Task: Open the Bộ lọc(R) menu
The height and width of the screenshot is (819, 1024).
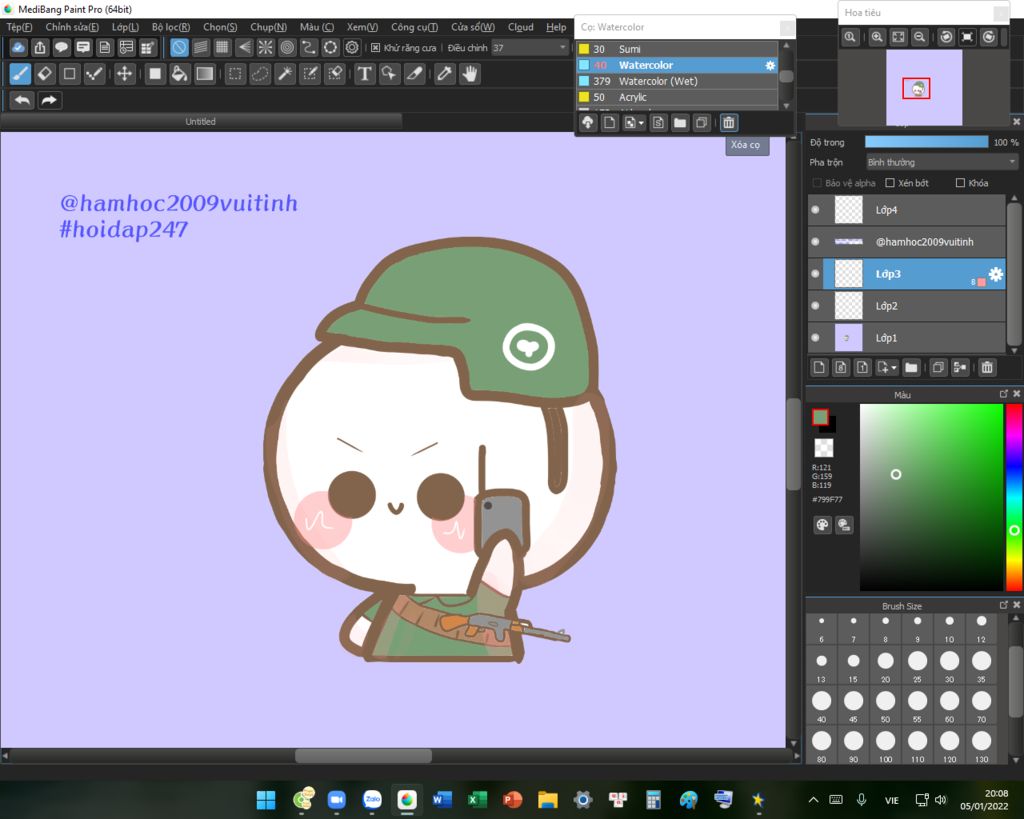Action: (170, 27)
